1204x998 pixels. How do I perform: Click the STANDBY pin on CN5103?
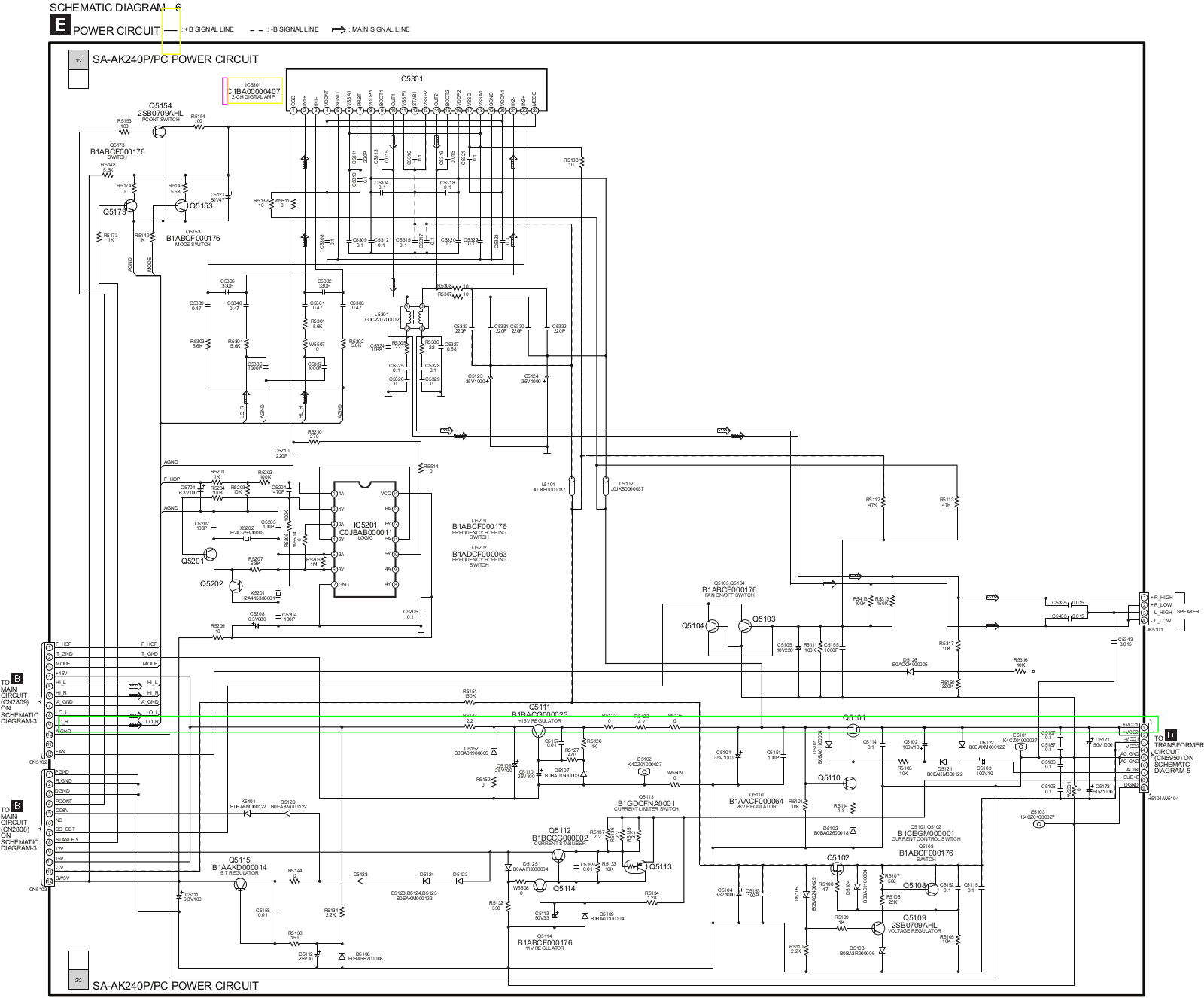[66, 839]
